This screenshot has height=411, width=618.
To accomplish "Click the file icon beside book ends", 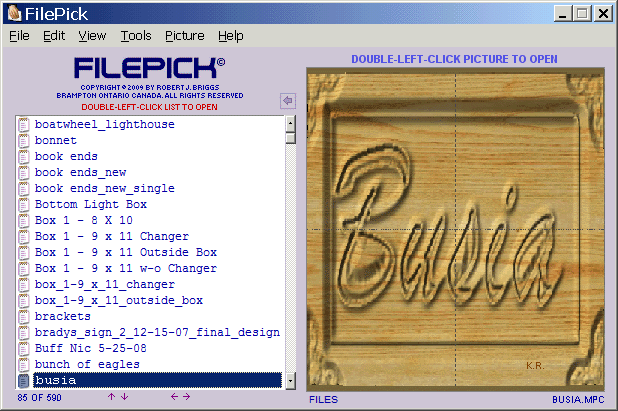I will point(24,156).
